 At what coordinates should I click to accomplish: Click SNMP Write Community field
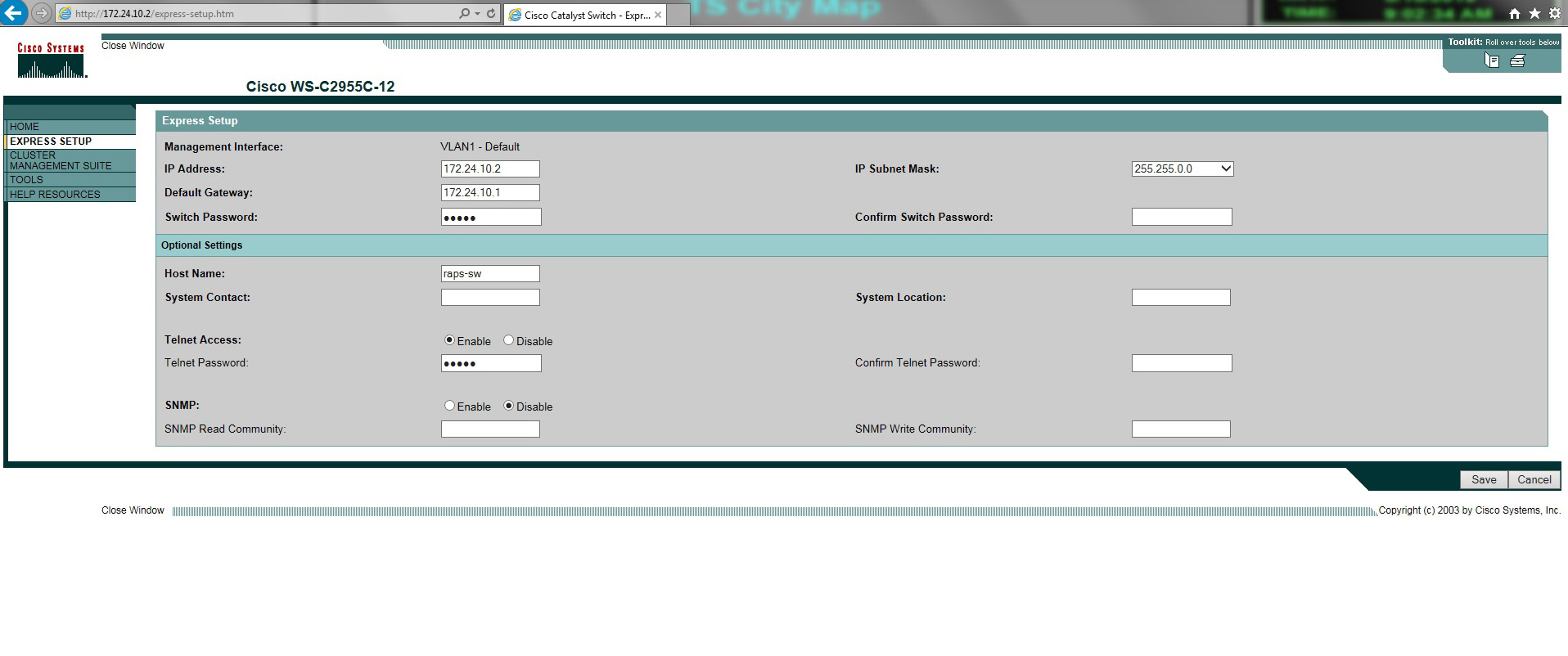pos(1181,429)
